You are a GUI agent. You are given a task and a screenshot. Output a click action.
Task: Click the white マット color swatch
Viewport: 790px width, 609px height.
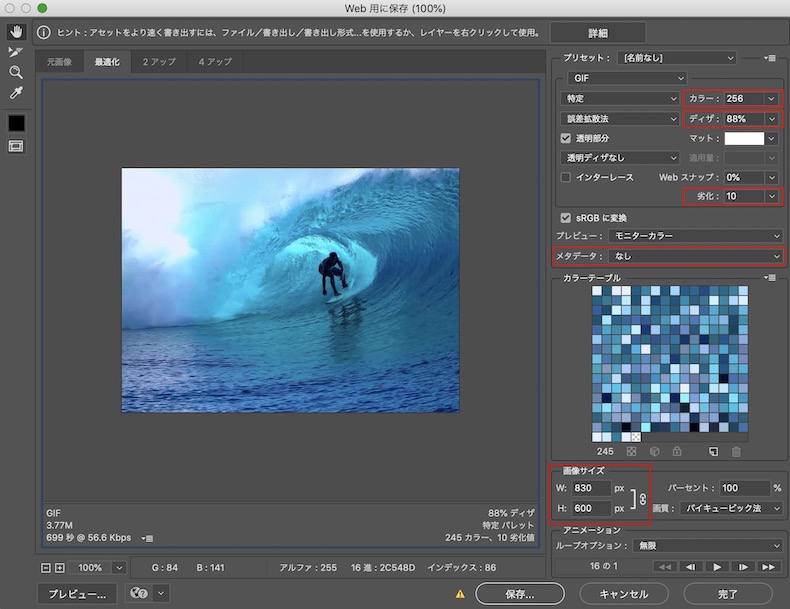click(744, 139)
